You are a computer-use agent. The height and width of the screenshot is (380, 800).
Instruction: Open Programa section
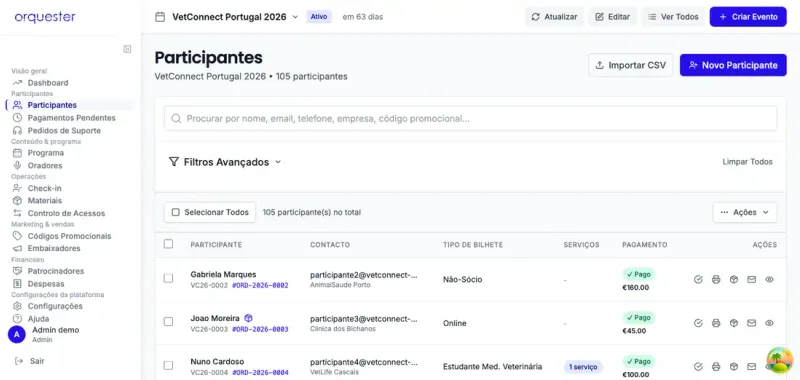click(x=46, y=153)
